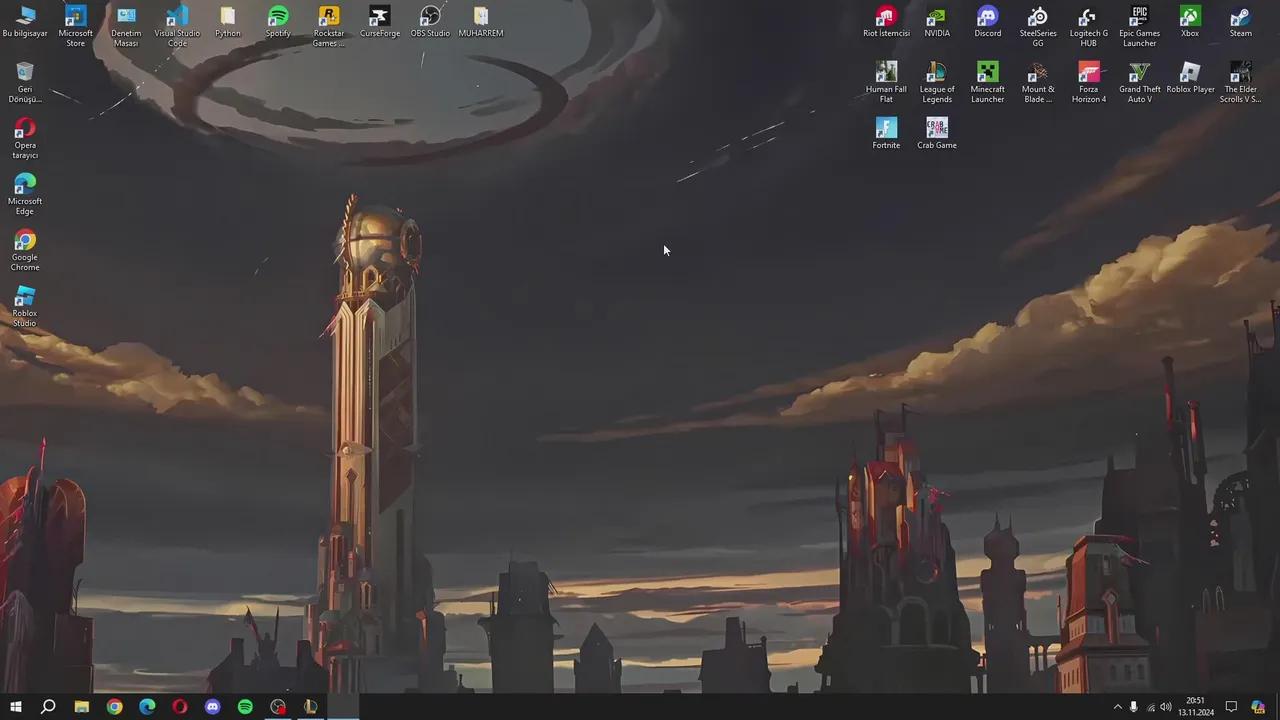1280x720 pixels.
Task: Select Grand Theft Auto V icon
Action: click(1139, 83)
